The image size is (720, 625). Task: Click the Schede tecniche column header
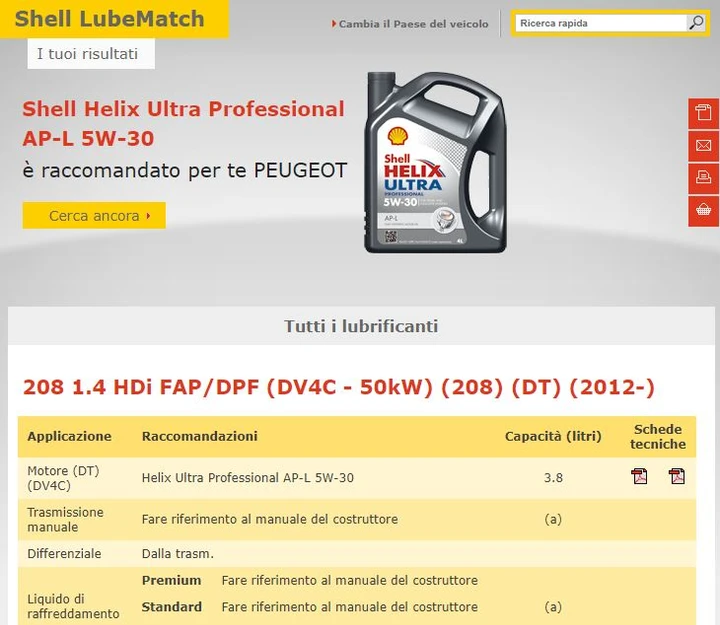click(658, 437)
